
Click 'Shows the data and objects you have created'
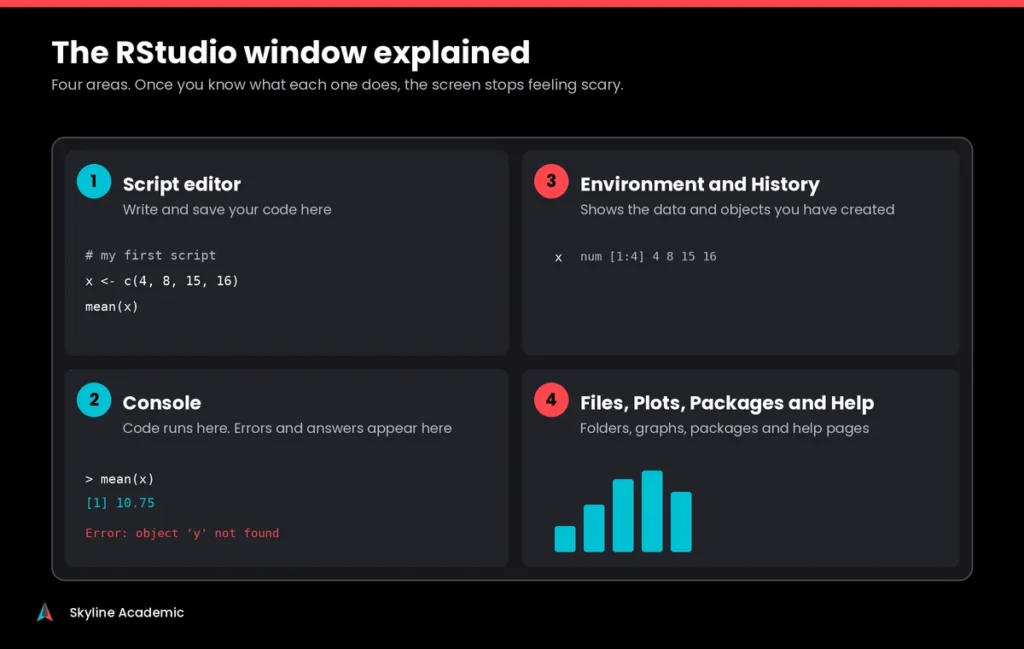point(737,210)
